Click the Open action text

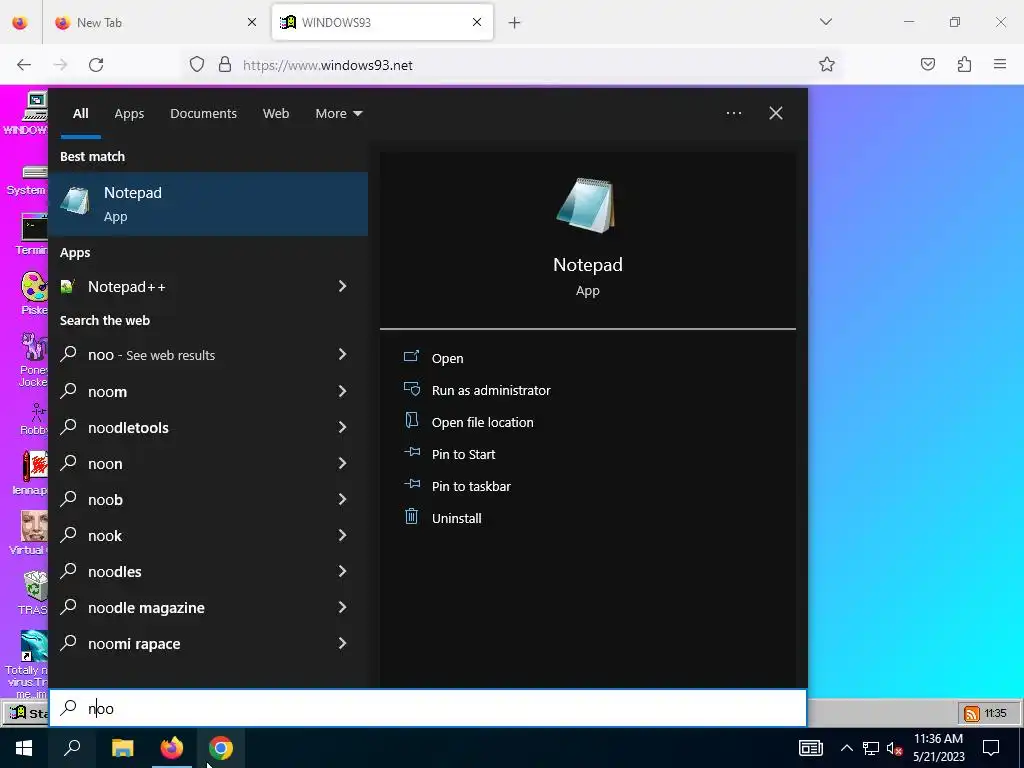click(x=447, y=359)
